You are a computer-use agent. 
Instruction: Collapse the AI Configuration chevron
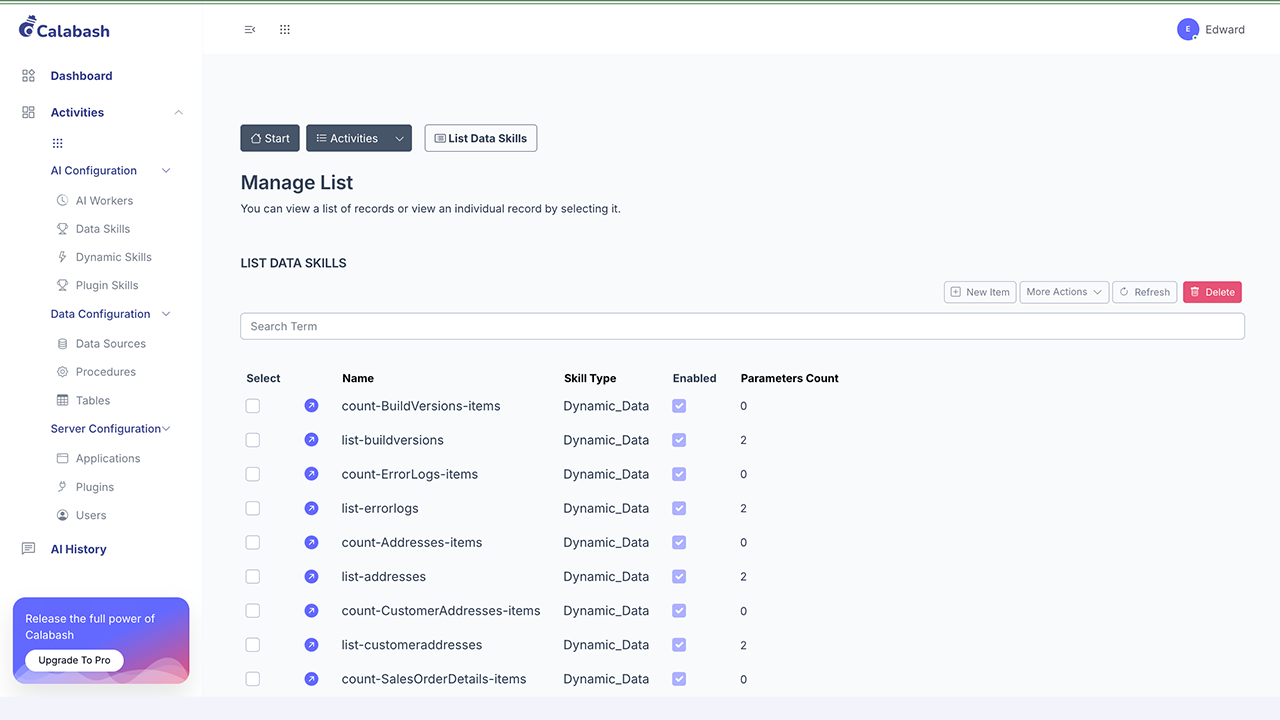[166, 171]
